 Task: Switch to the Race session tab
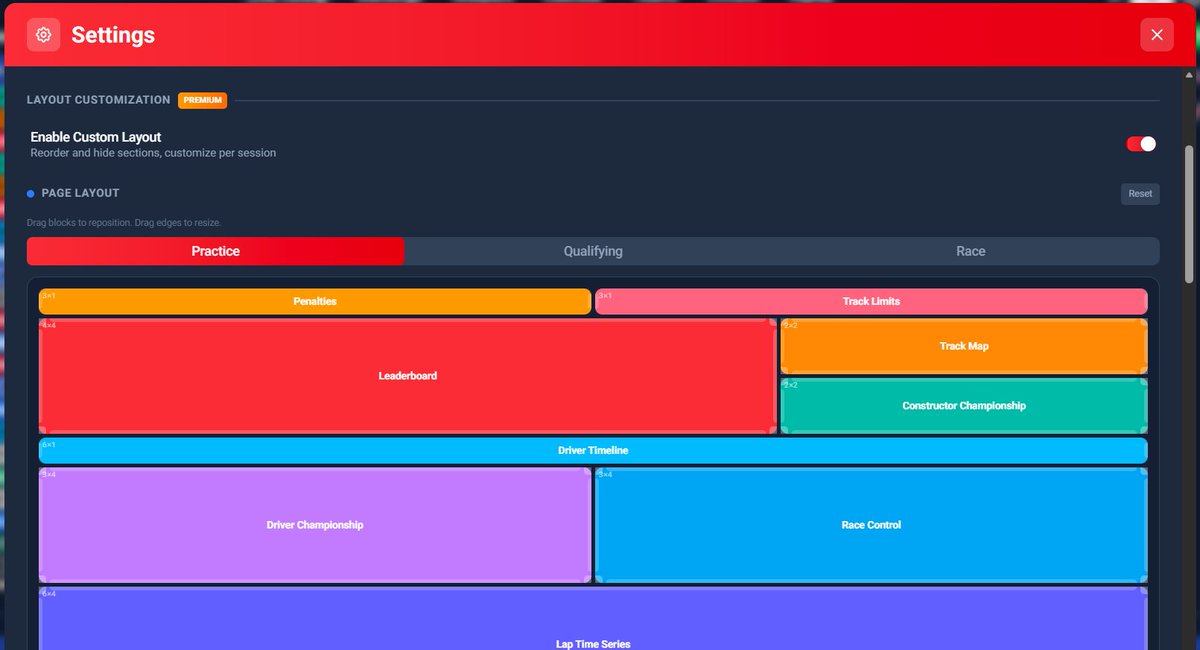point(971,251)
